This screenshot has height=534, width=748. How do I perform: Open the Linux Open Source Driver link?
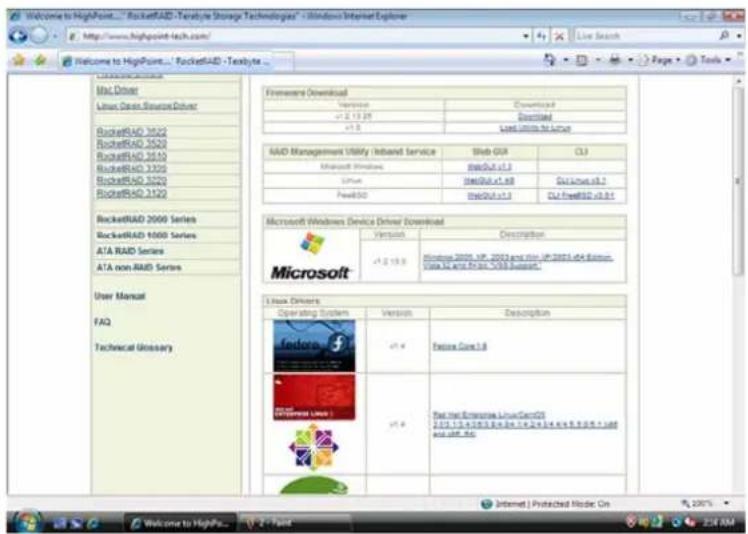coord(146,106)
